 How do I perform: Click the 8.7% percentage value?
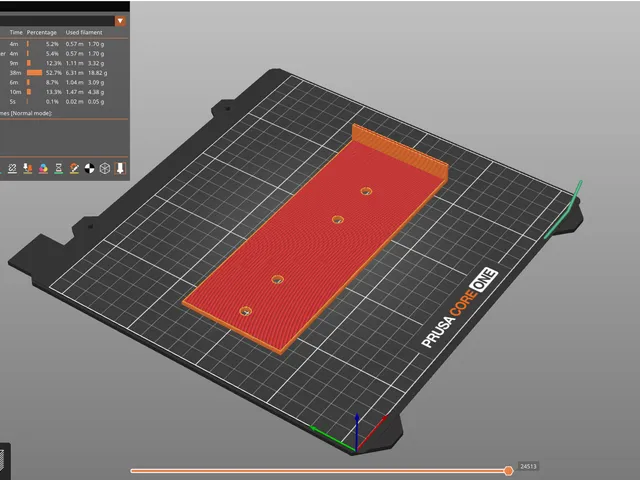coord(52,82)
